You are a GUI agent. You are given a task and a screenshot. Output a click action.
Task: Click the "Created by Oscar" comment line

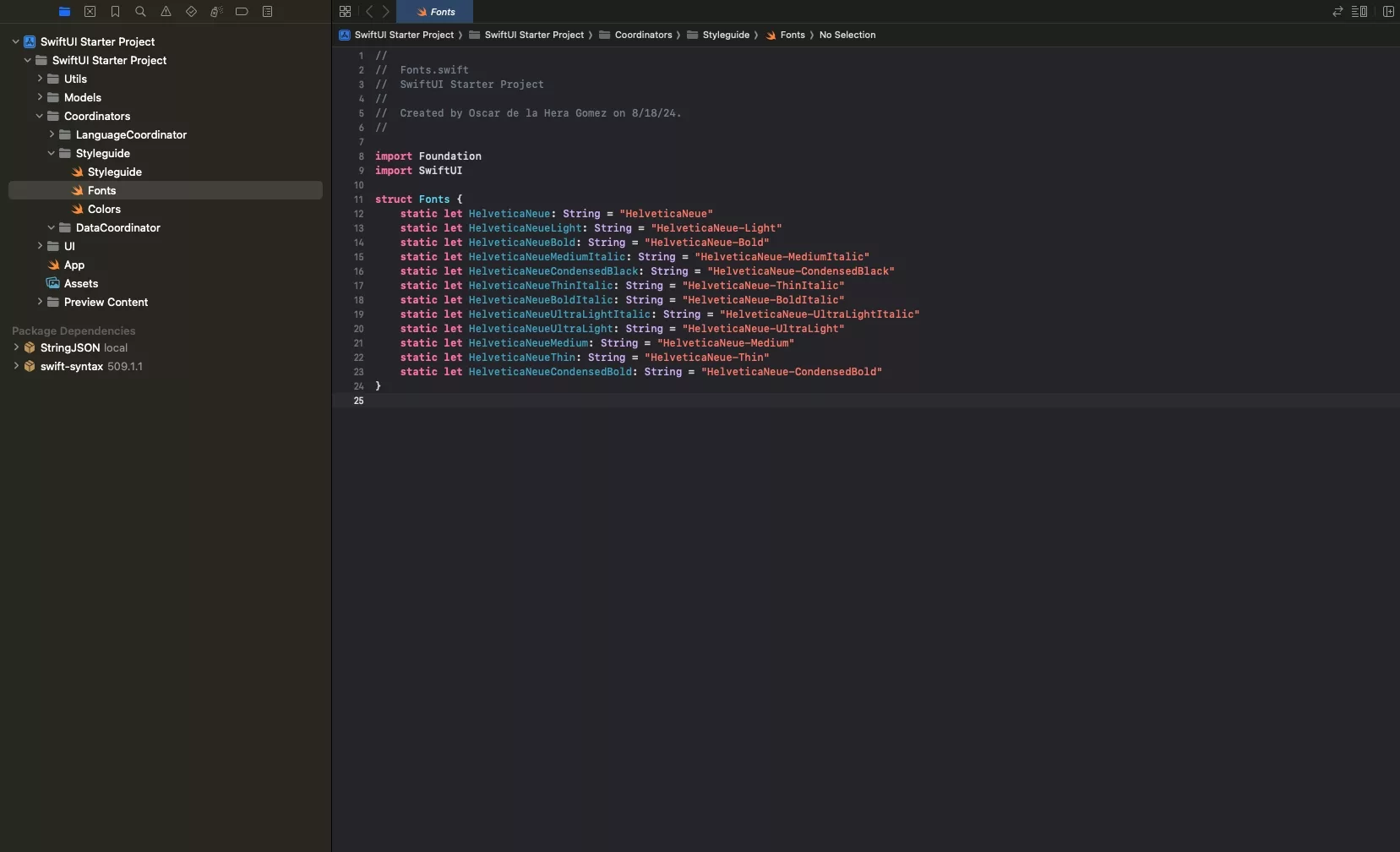pyautogui.click(x=528, y=113)
